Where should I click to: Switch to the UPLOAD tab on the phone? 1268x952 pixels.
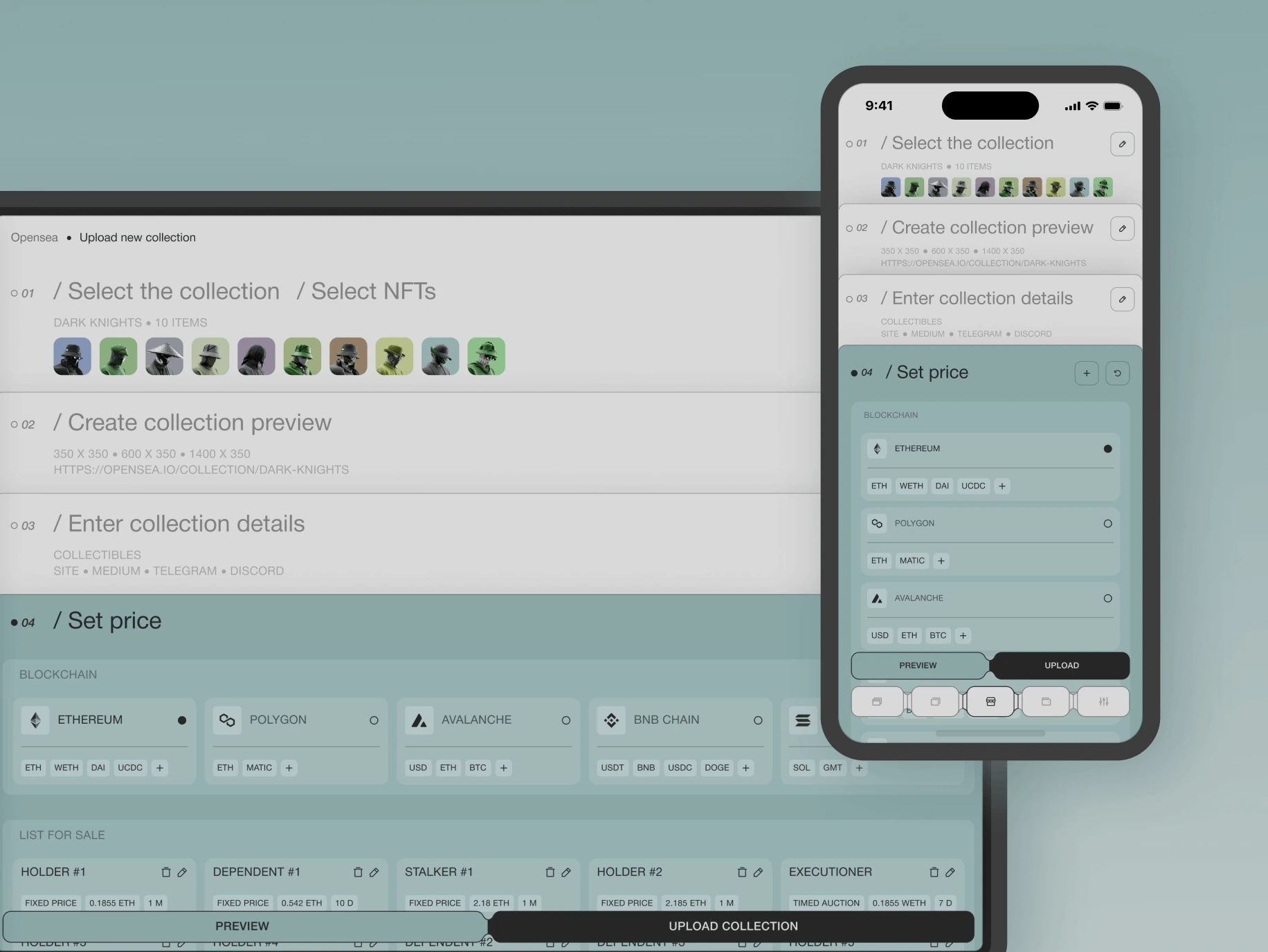(1061, 665)
